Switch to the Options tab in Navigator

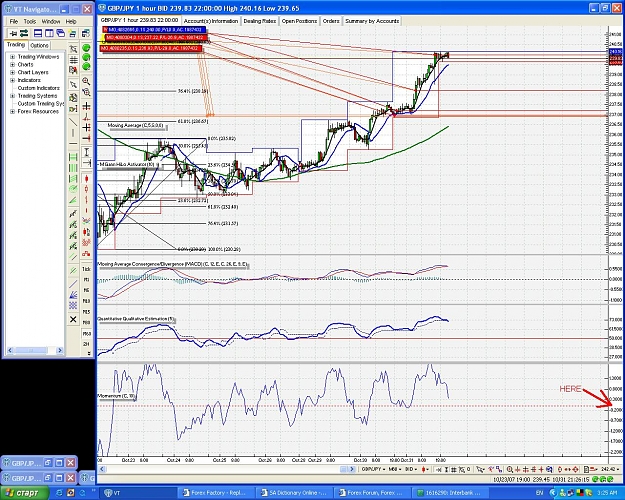click(x=39, y=45)
